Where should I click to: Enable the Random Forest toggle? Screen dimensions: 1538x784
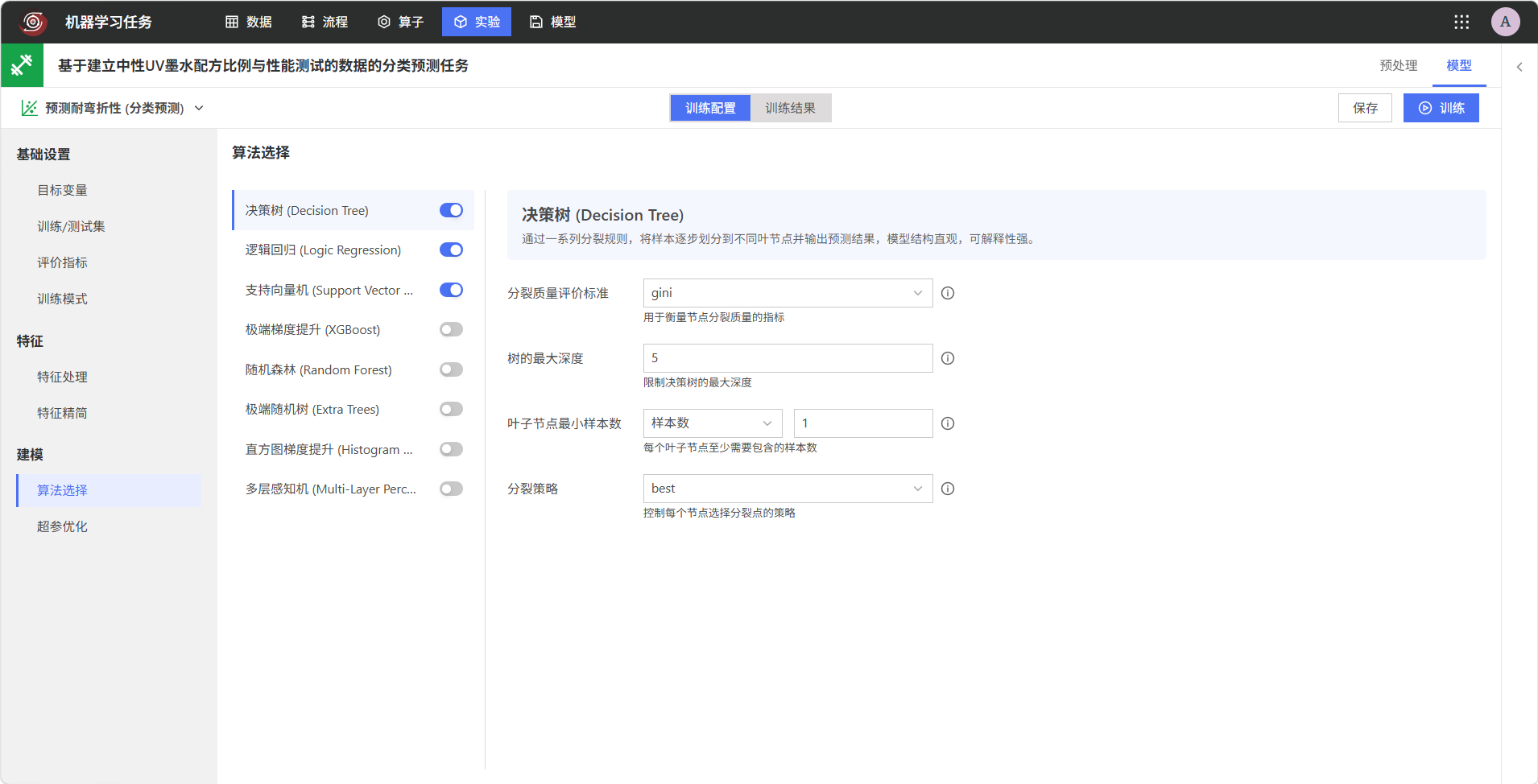(x=451, y=369)
